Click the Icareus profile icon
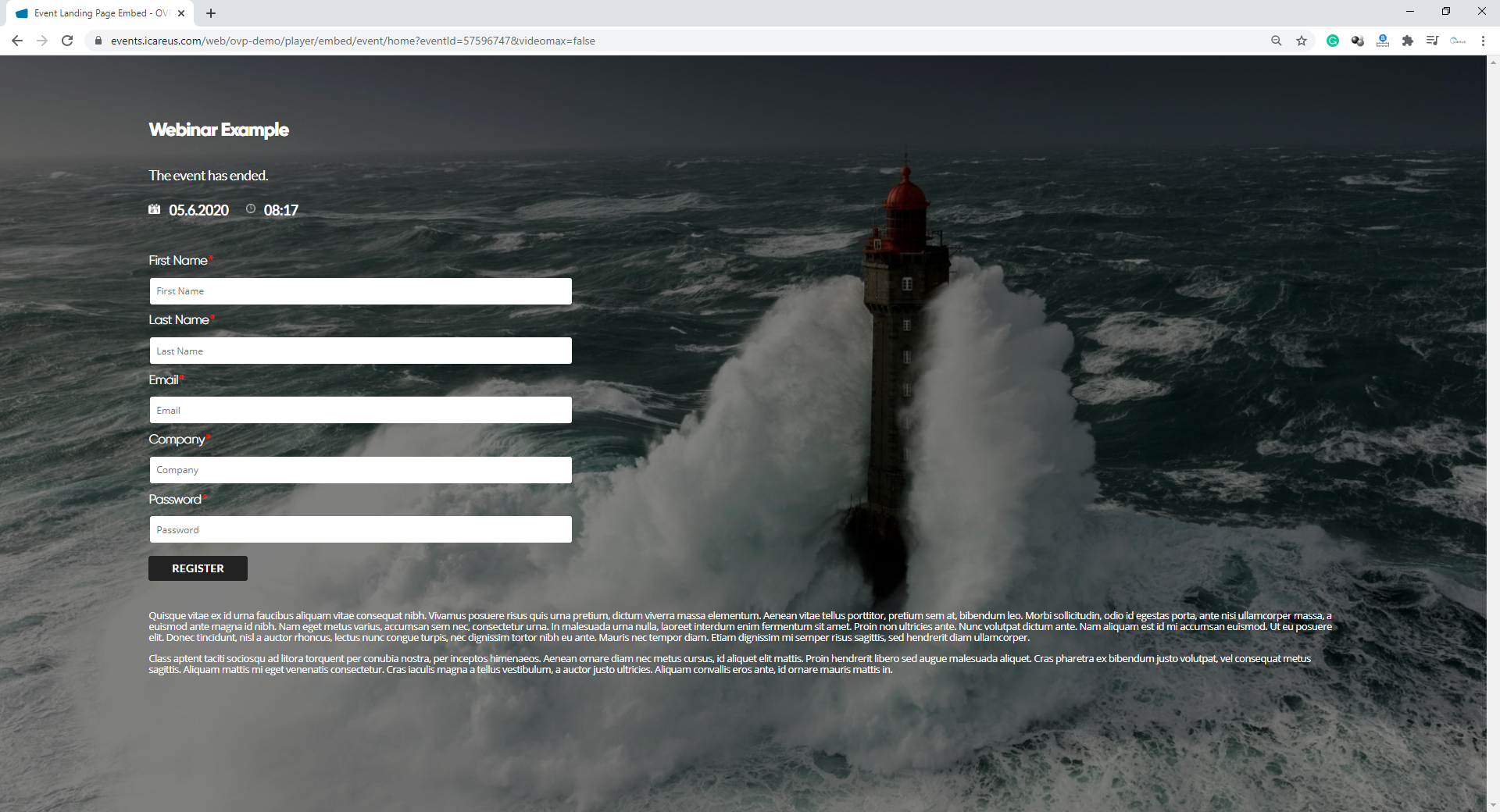Viewport: 1500px width, 812px height. (1458, 41)
